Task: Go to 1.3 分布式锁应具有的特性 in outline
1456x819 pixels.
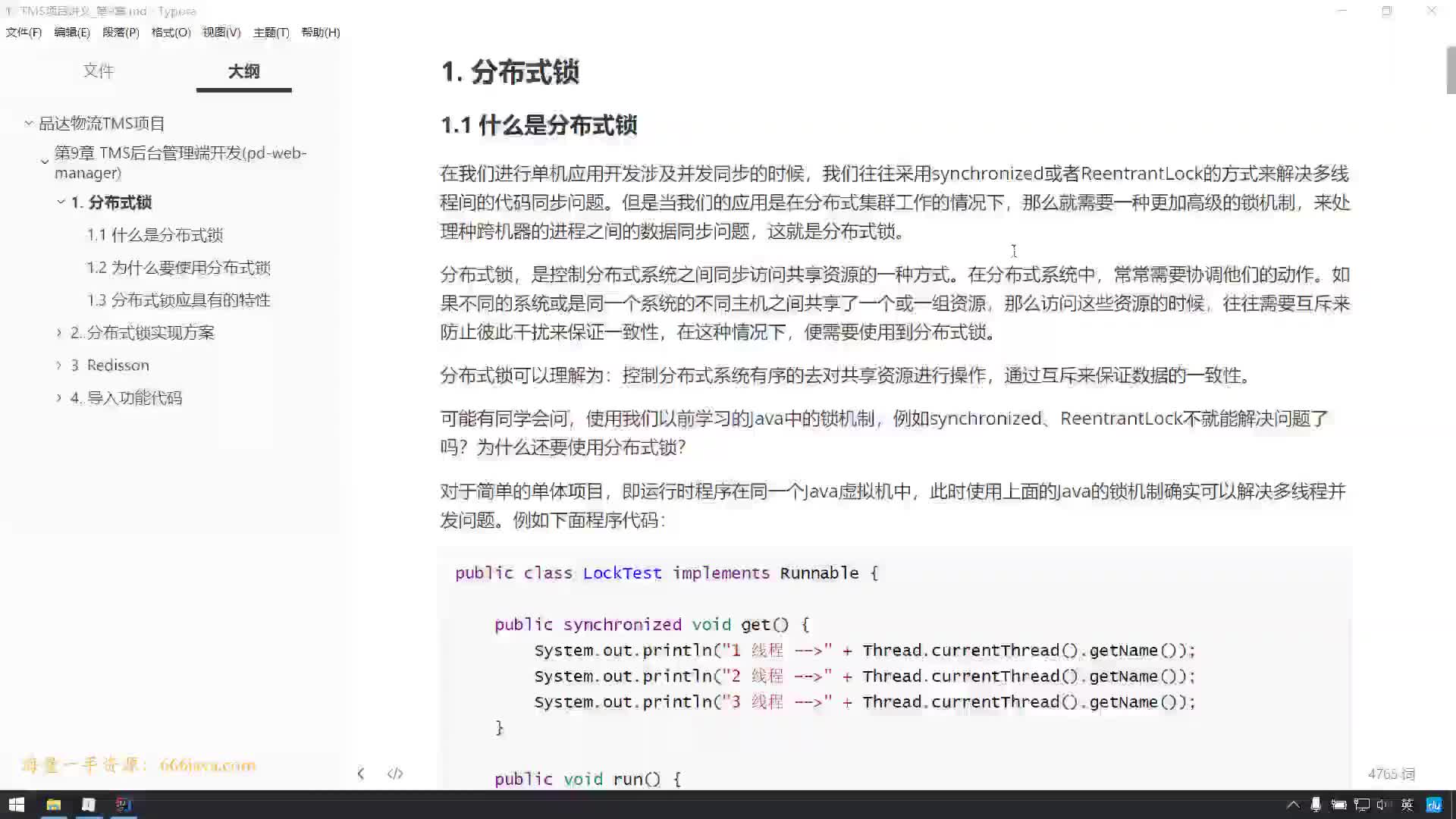Action: click(178, 300)
